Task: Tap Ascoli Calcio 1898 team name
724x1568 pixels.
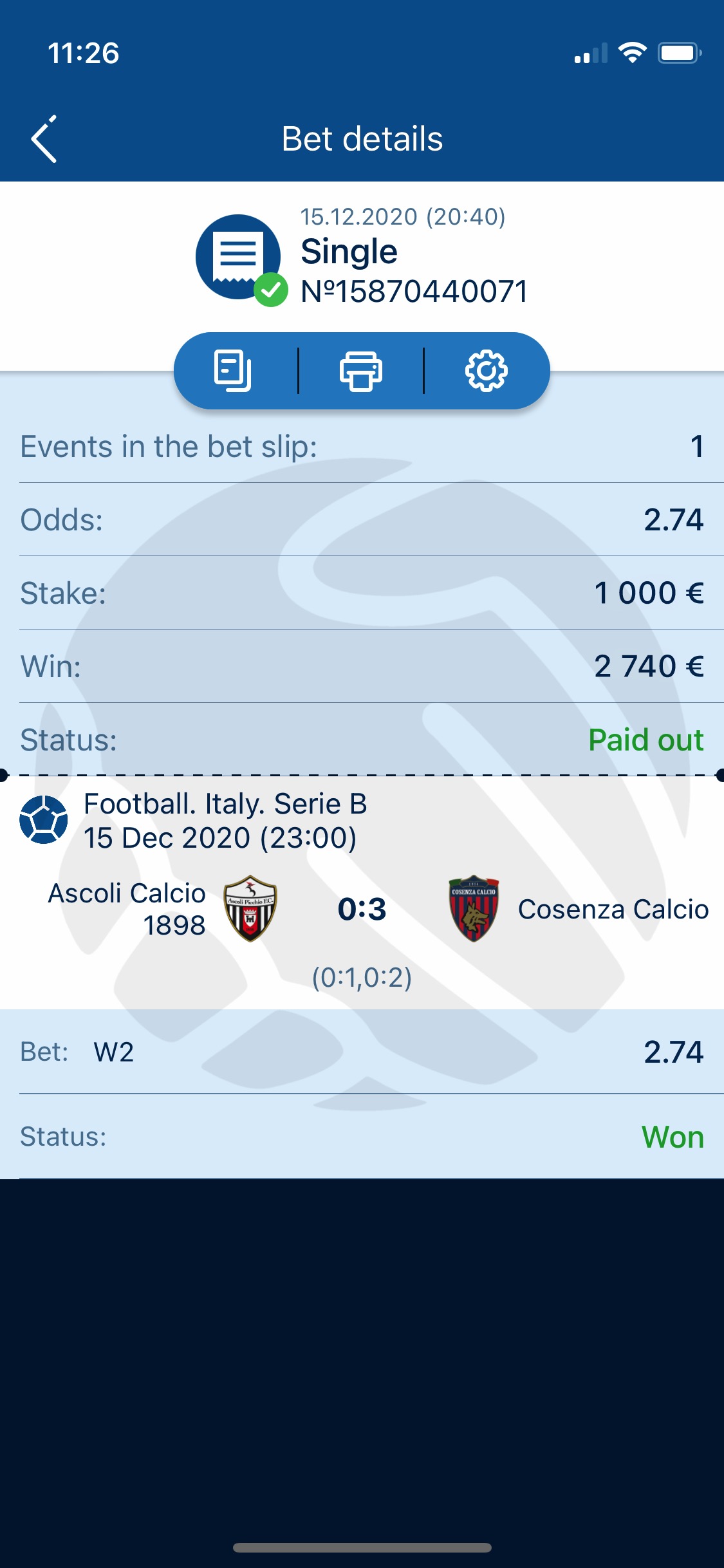Action: pyautogui.click(x=127, y=909)
